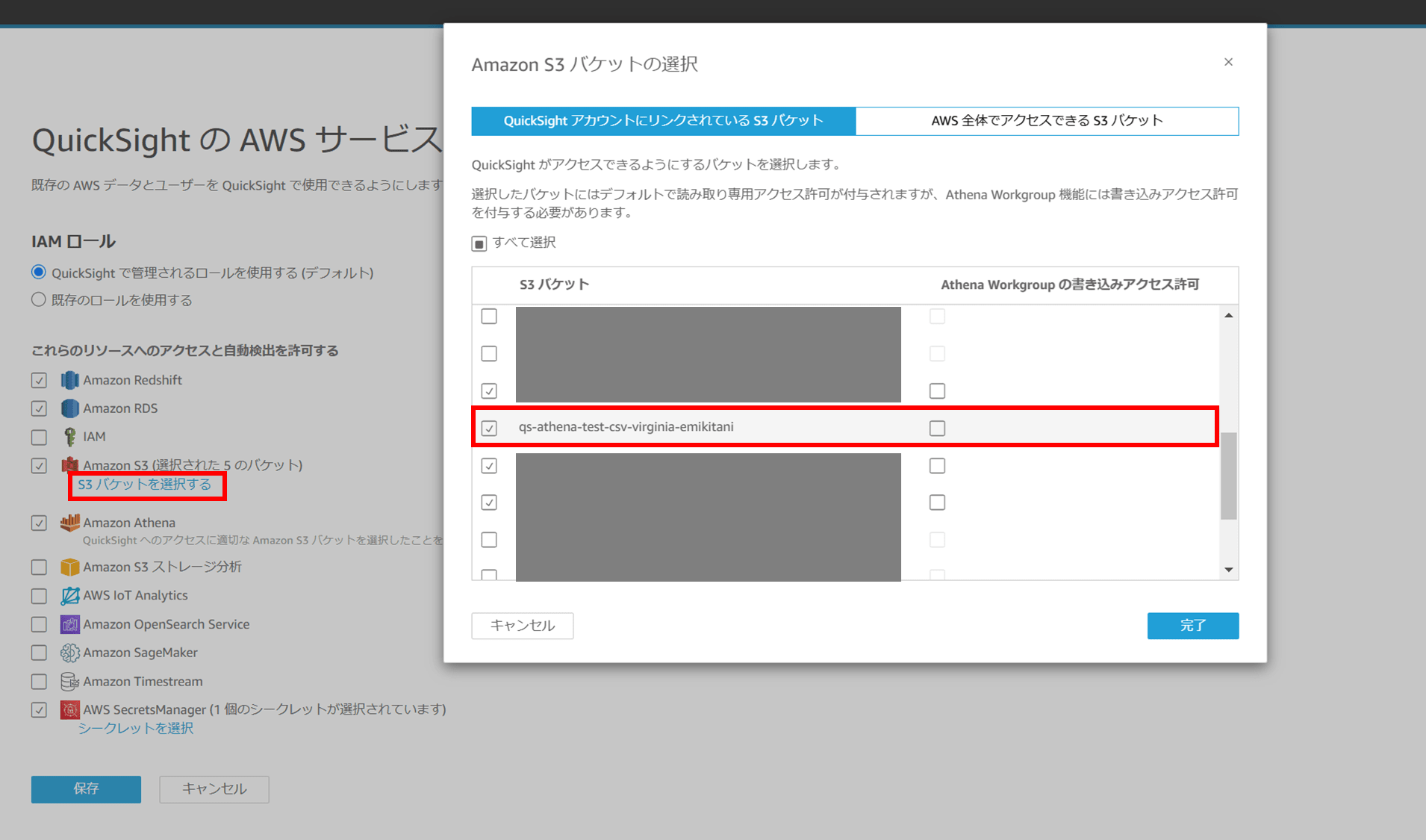
Task: Select use existing role radio button
Action: tap(39, 299)
